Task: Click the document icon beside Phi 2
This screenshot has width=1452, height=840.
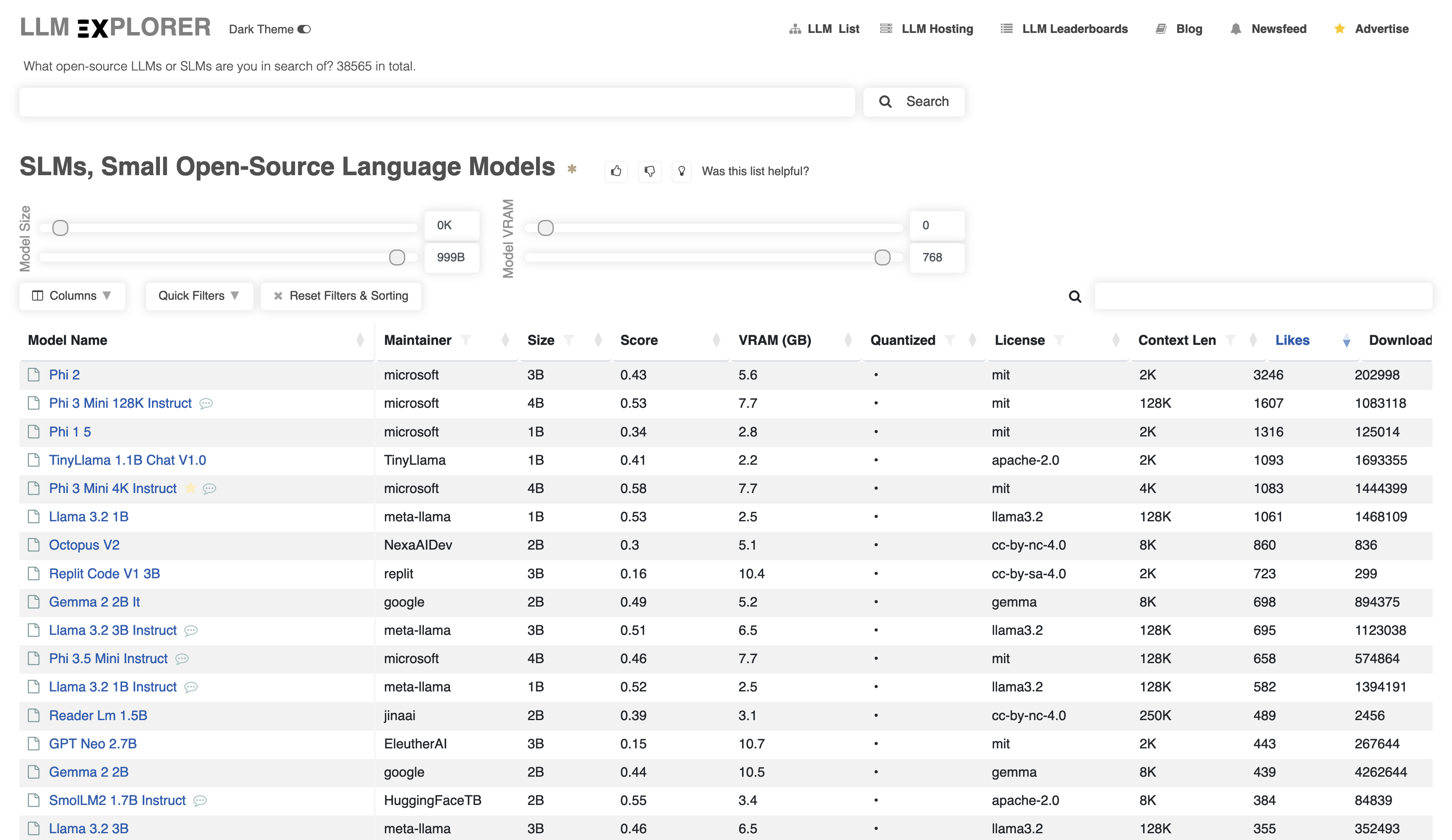Action: coord(34,374)
